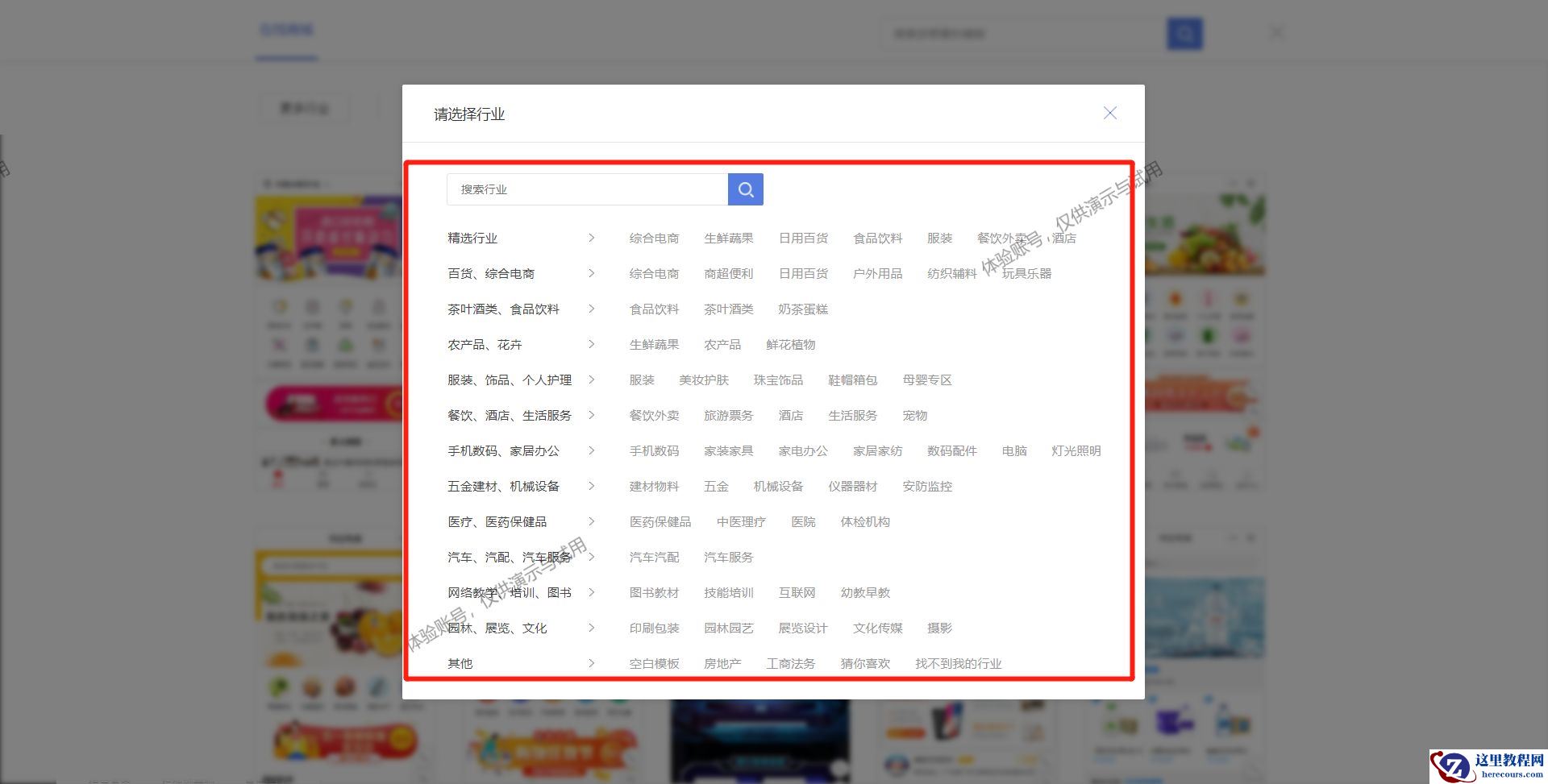Choose 生鲜蔬果 in the 精选行业 row
Screen dimensions: 1548x784
[729, 239]
